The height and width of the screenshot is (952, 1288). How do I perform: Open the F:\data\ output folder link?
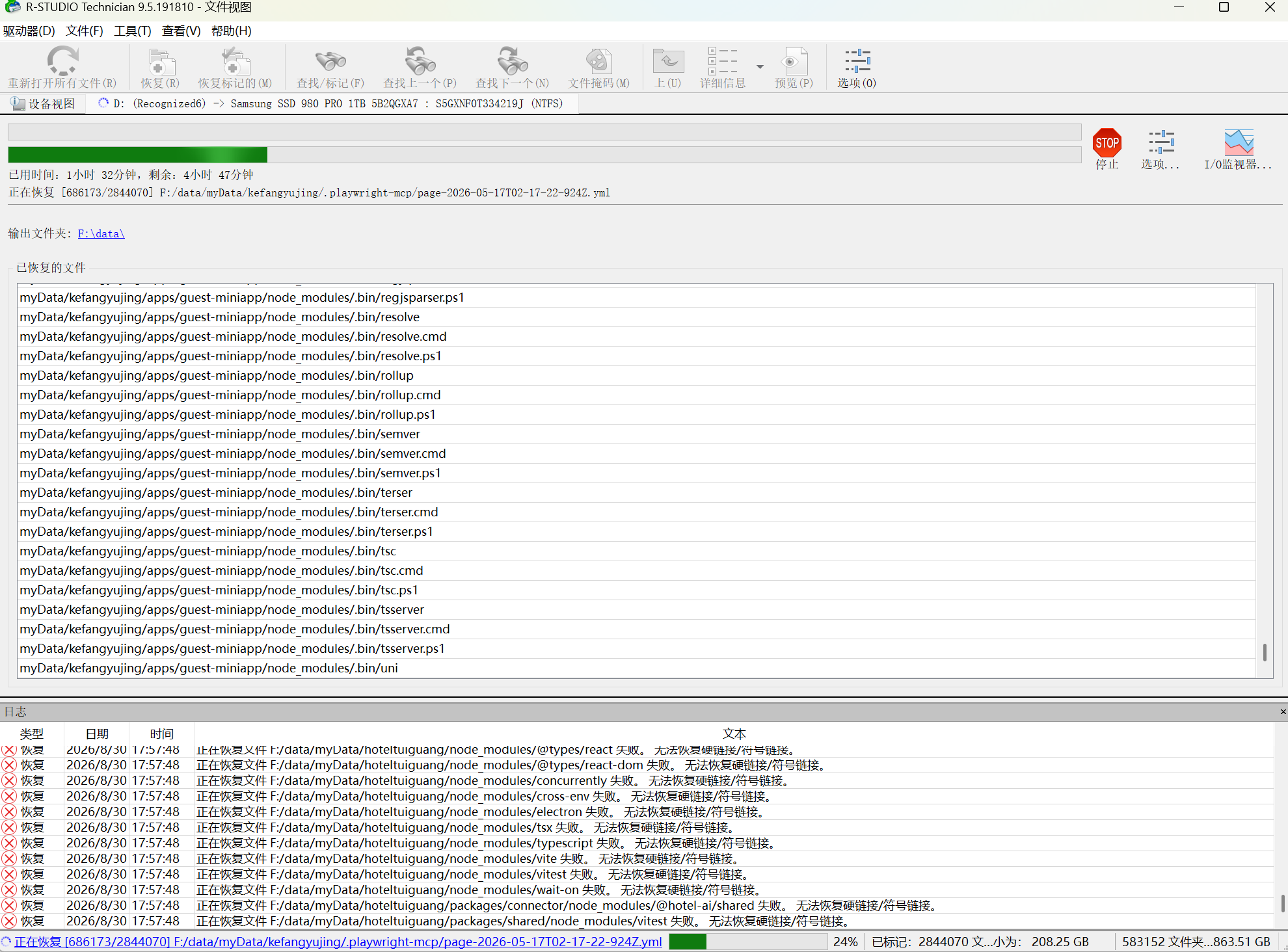point(101,233)
